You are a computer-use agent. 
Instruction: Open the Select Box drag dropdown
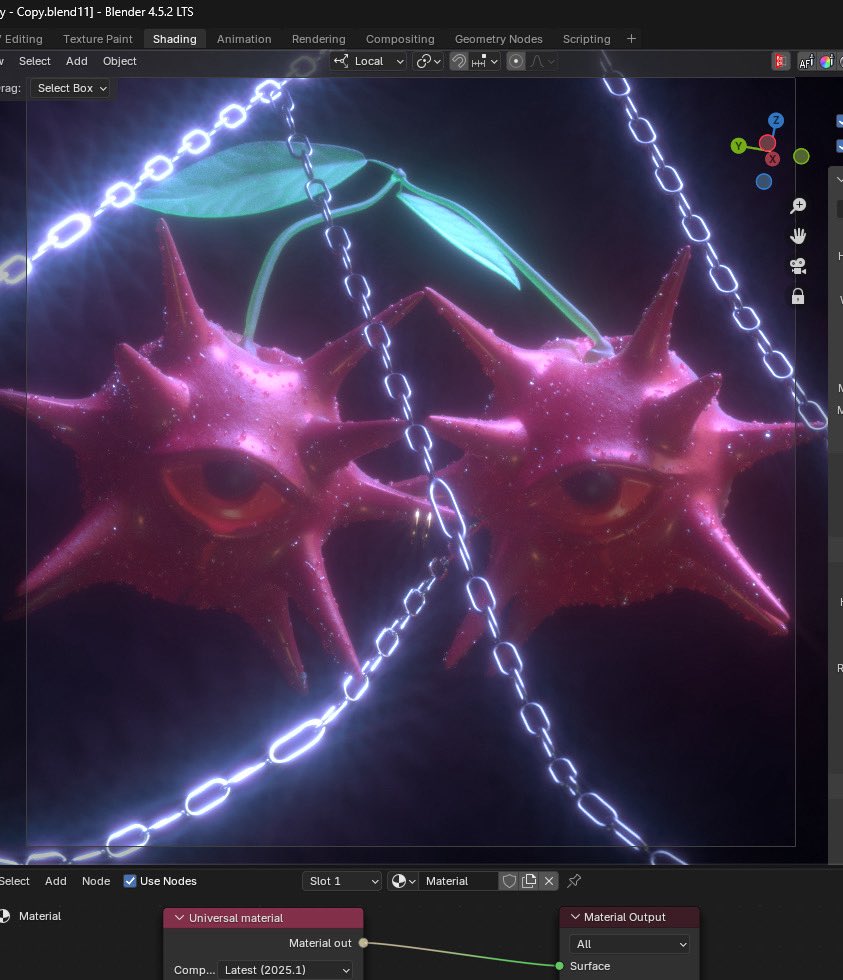click(71, 88)
